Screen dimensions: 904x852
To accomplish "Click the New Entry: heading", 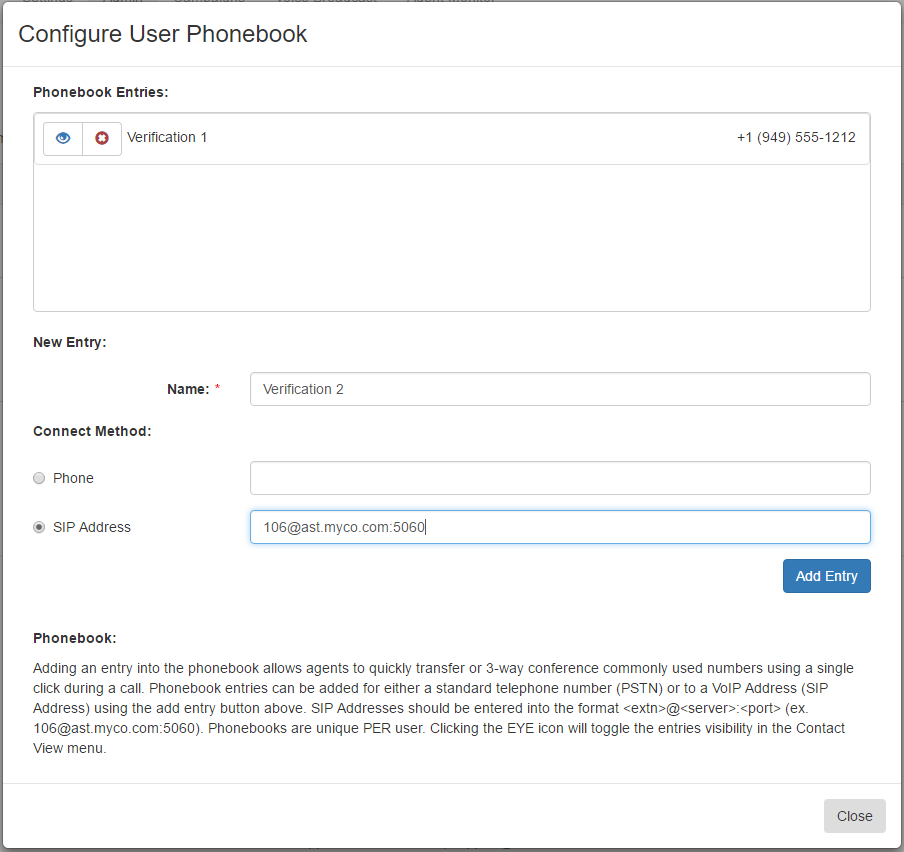I will (70, 342).
